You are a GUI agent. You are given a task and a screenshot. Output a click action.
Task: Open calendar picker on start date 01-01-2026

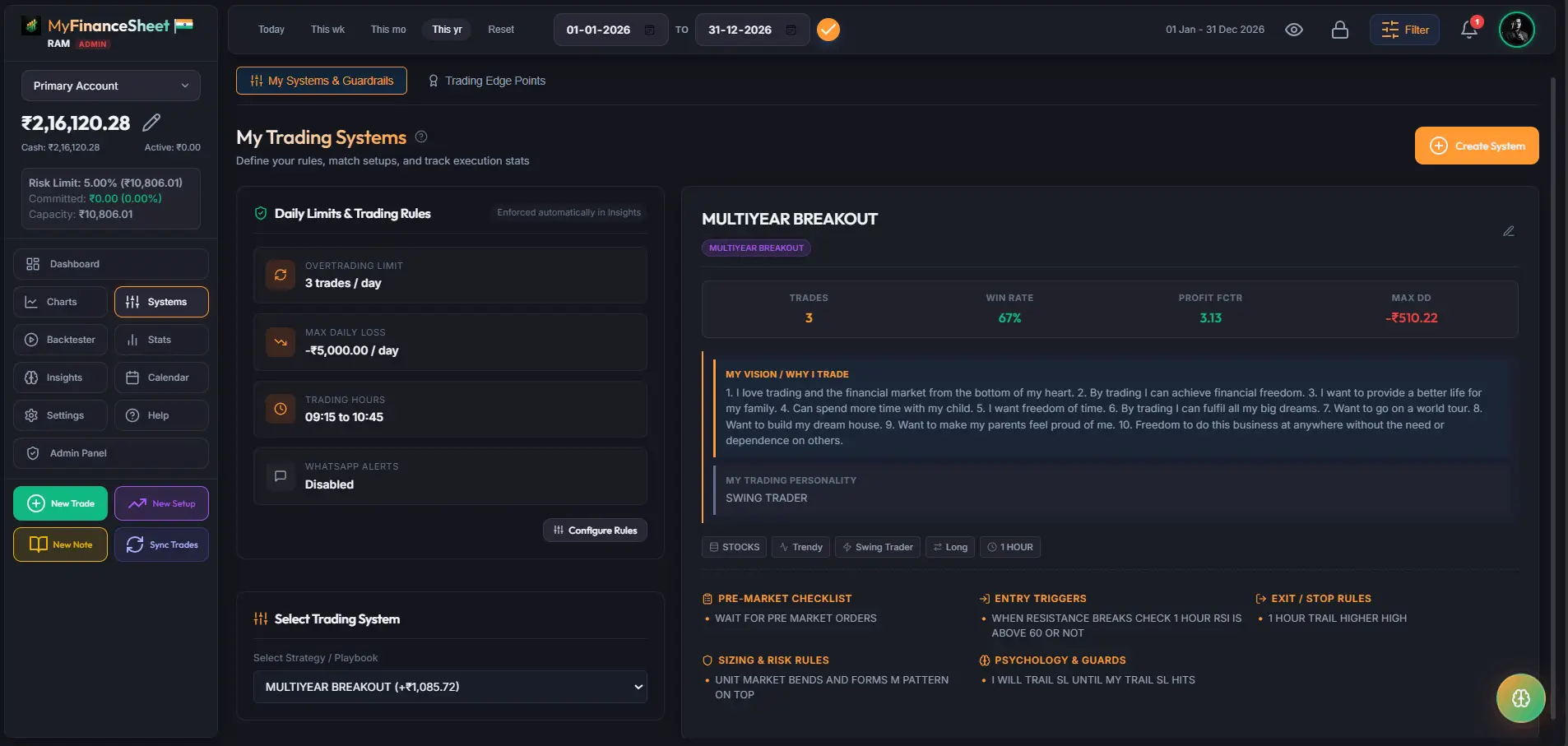coord(650,30)
